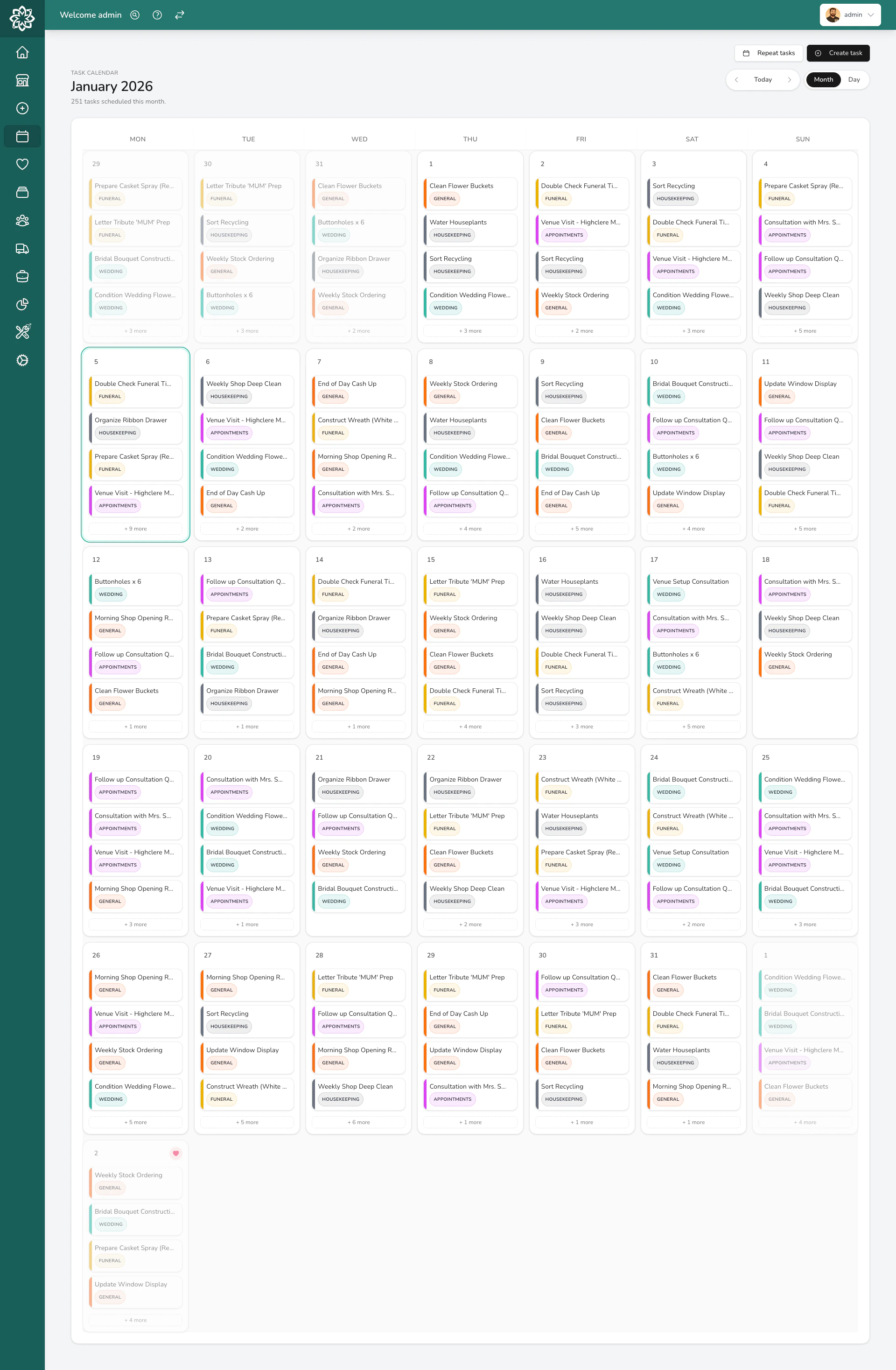Select the Calendar item in the sidebar
This screenshot has width=896, height=1370.
click(22, 136)
